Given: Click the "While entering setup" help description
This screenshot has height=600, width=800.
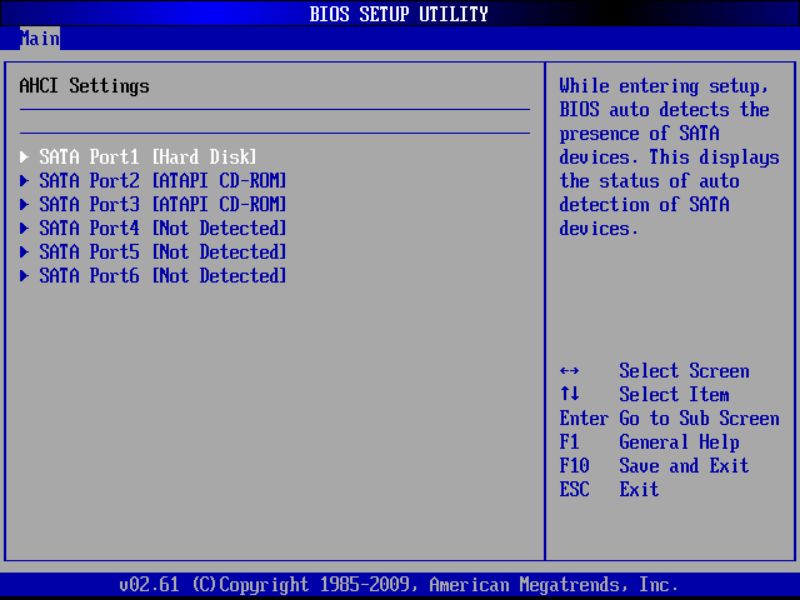Looking at the screenshot, I should pyautogui.click(x=669, y=157).
